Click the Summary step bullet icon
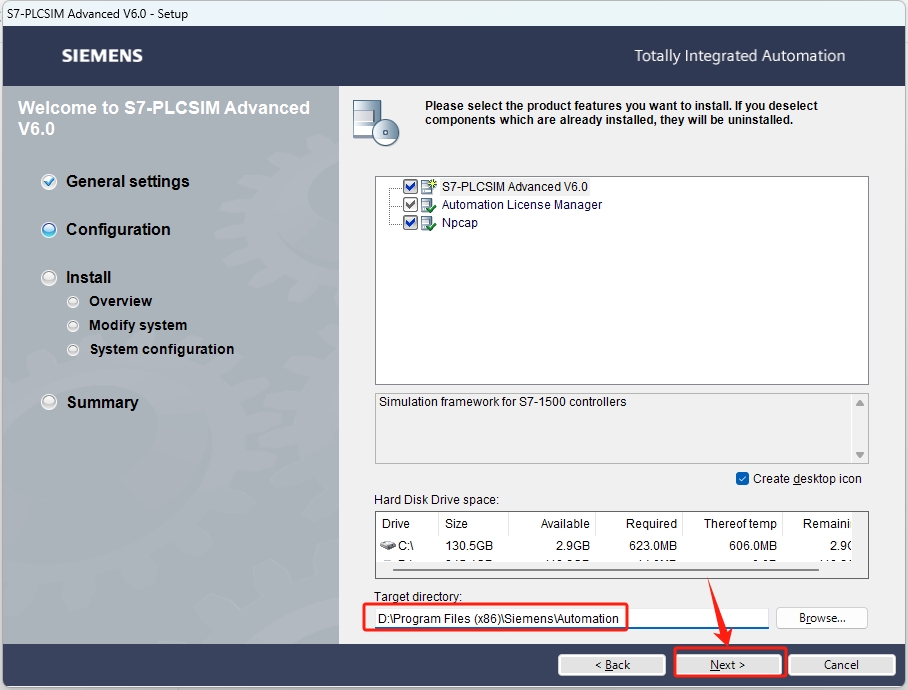908x690 pixels. pos(49,402)
